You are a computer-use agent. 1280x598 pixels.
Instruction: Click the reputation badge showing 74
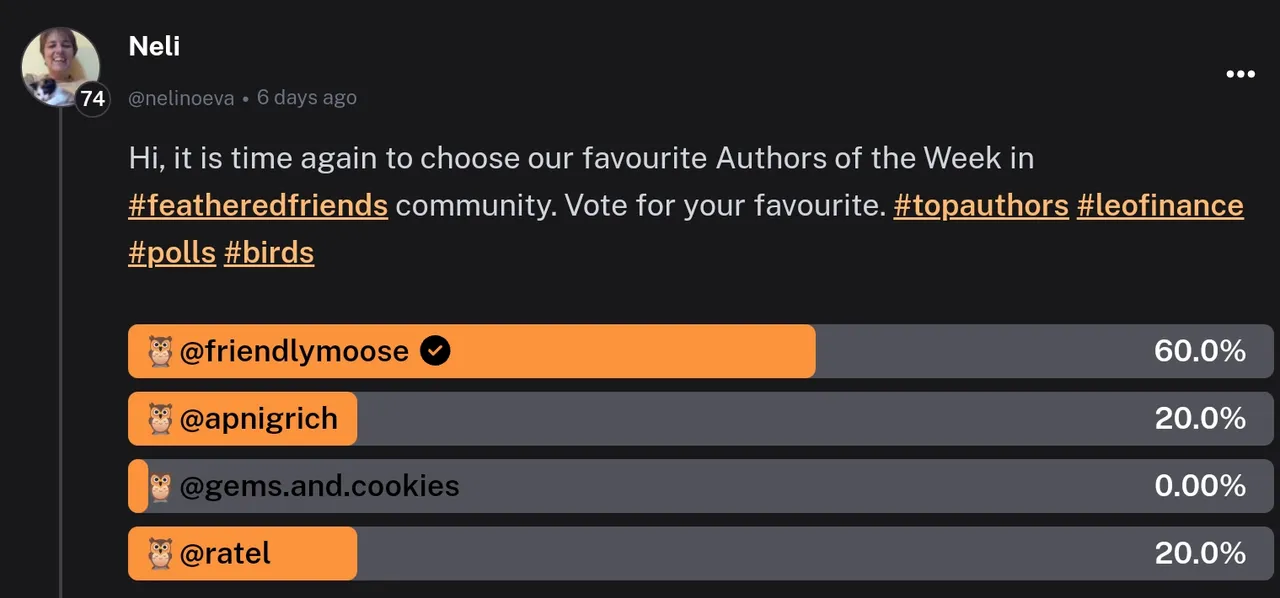(x=93, y=99)
